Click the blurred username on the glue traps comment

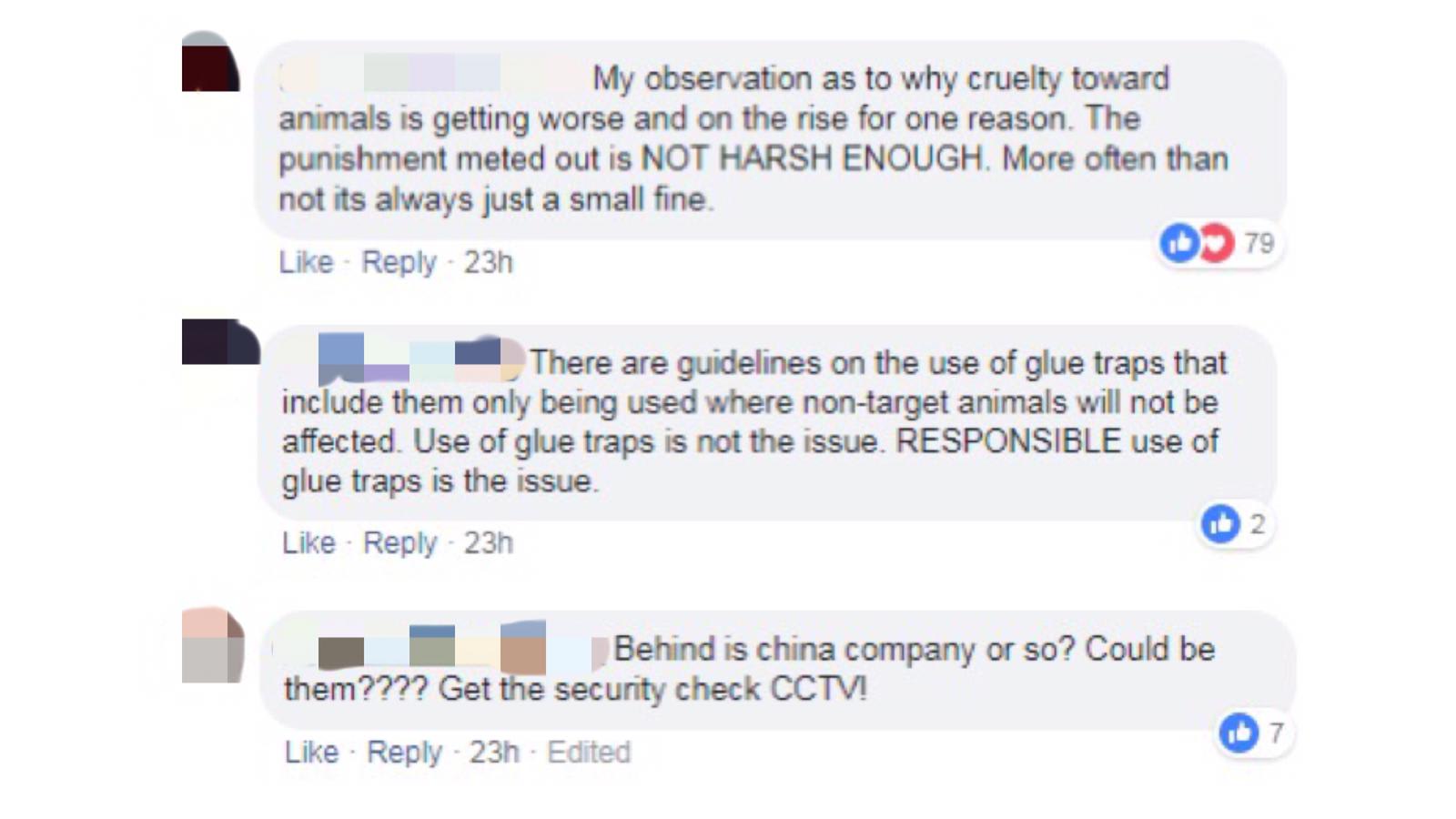pyautogui.click(x=414, y=359)
